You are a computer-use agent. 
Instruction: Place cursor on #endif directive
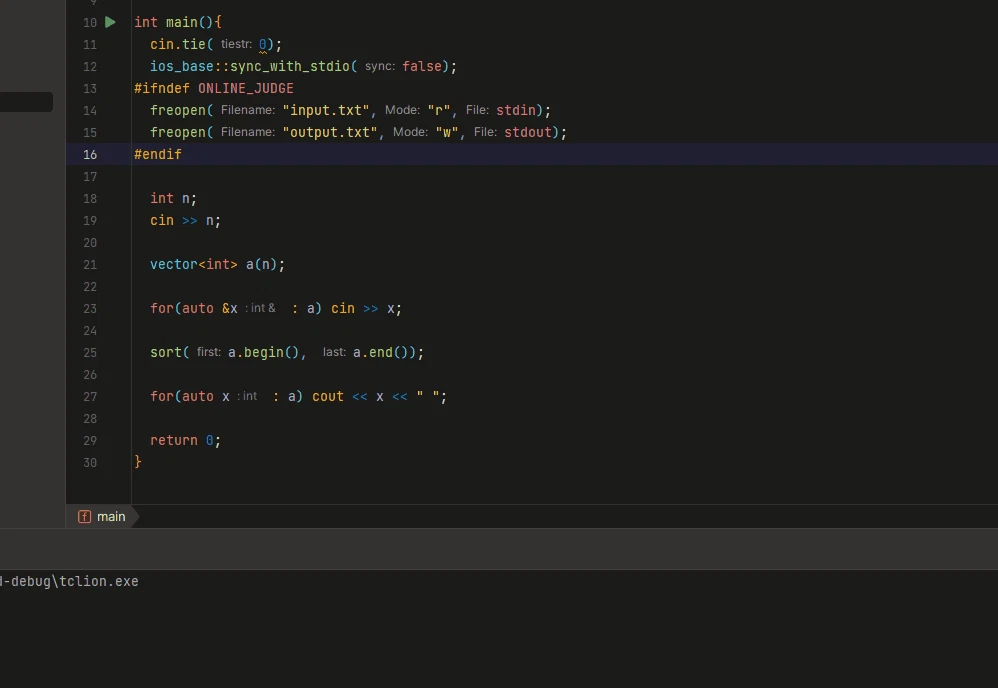point(158,155)
